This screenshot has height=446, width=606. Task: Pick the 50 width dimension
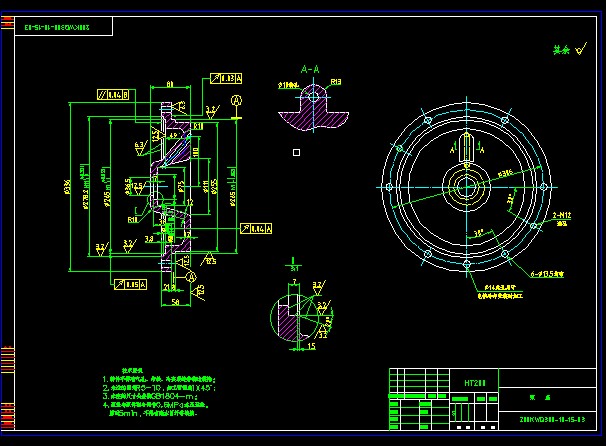click(175, 302)
